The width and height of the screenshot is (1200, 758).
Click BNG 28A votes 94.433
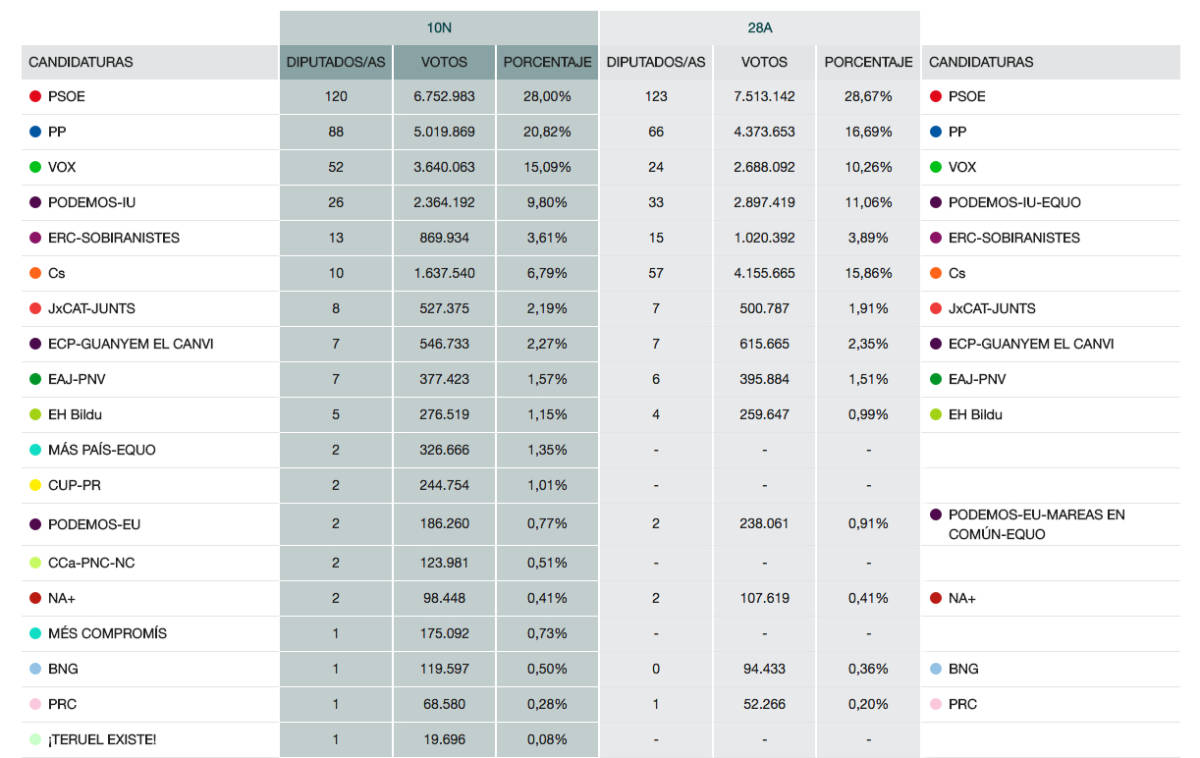point(764,669)
